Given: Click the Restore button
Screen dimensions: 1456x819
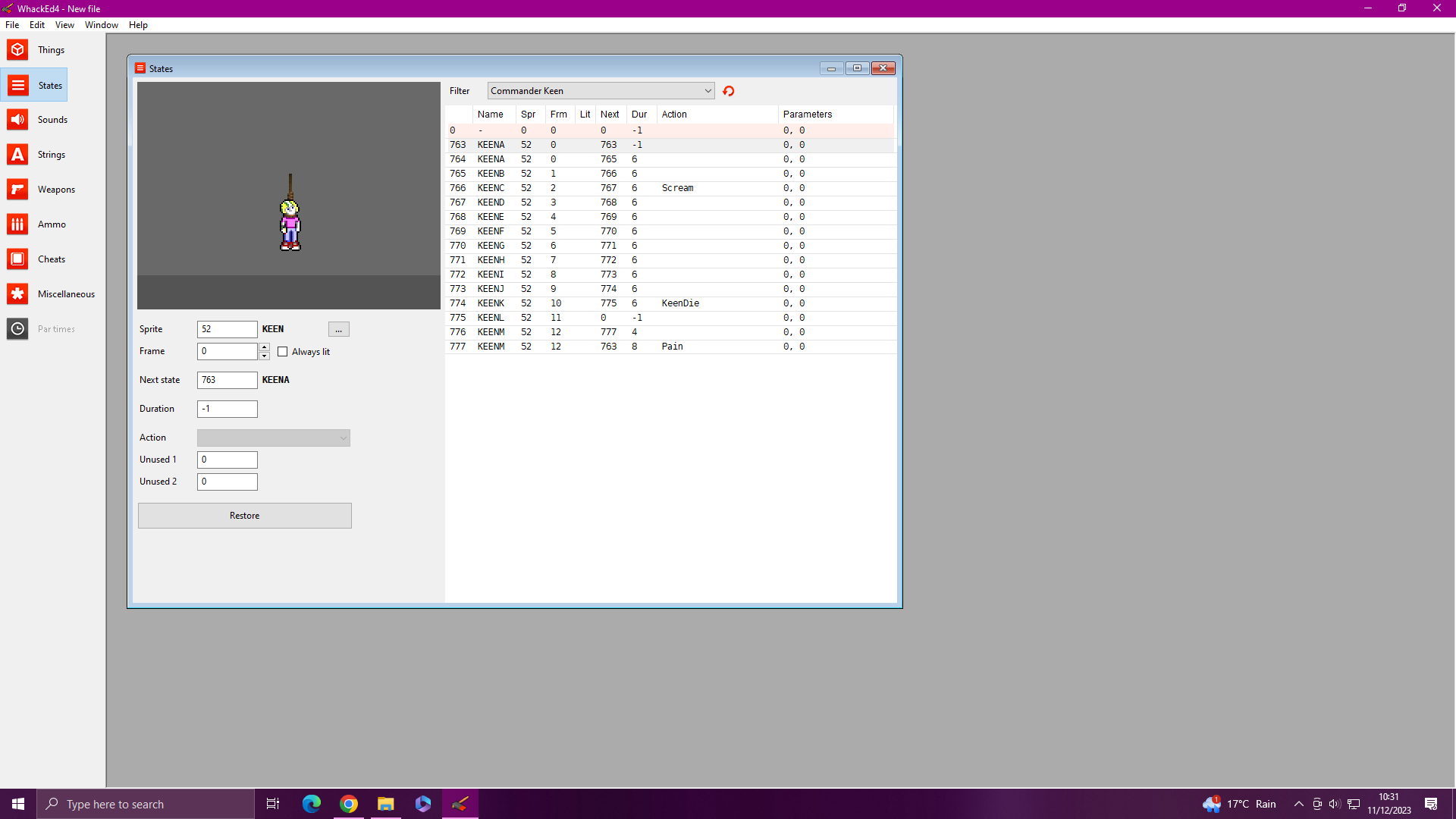Looking at the screenshot, I should (245, 516).
